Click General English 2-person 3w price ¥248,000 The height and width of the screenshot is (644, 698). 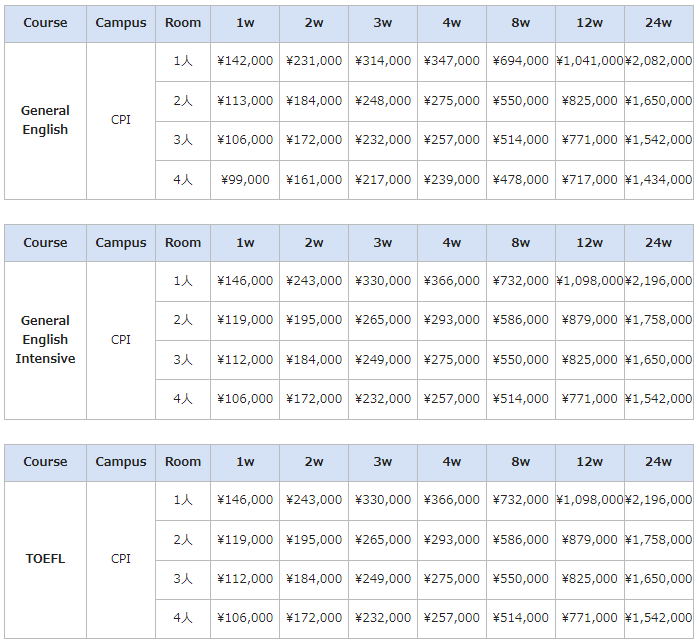(383, 101)
